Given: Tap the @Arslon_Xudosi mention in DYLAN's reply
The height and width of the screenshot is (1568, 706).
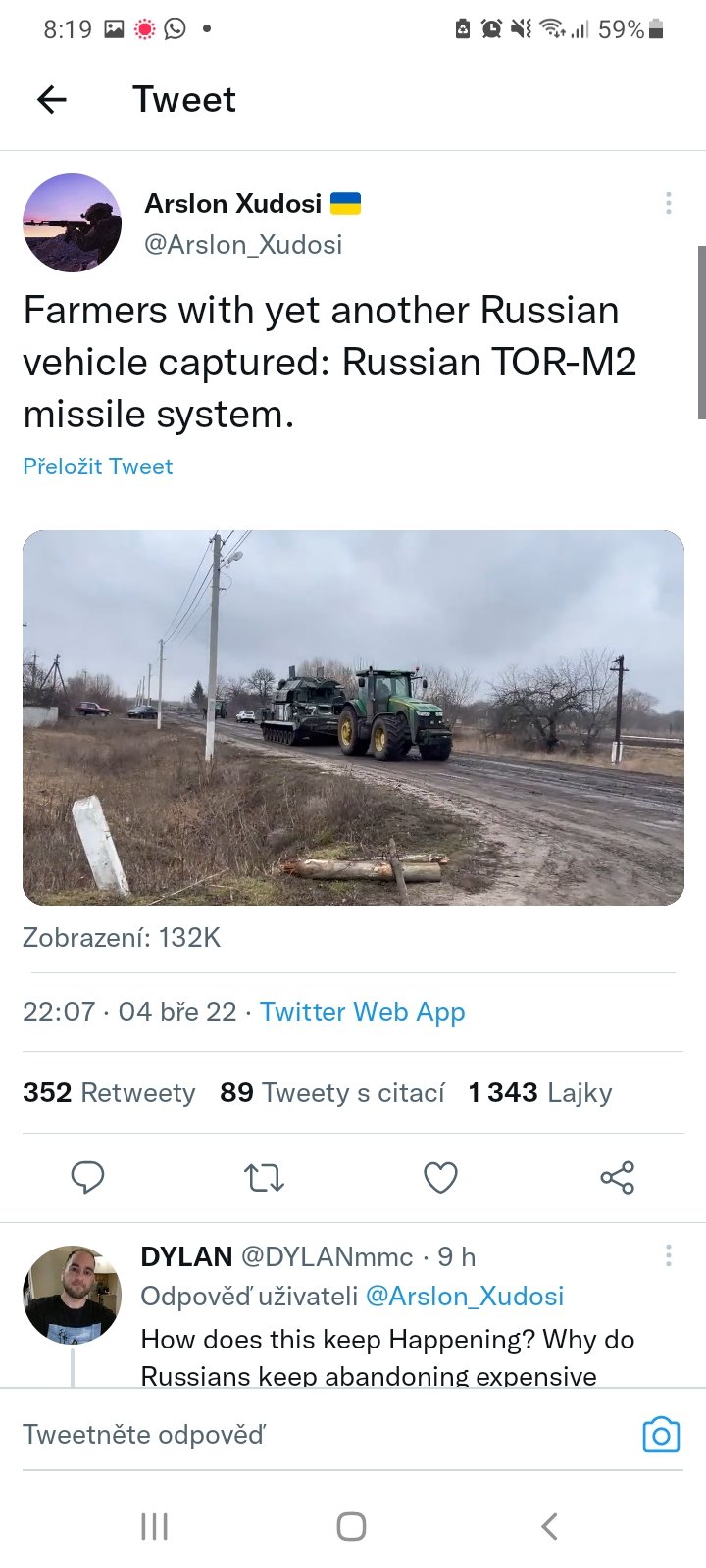Looking at the screenshot, I should (464, 1296).
